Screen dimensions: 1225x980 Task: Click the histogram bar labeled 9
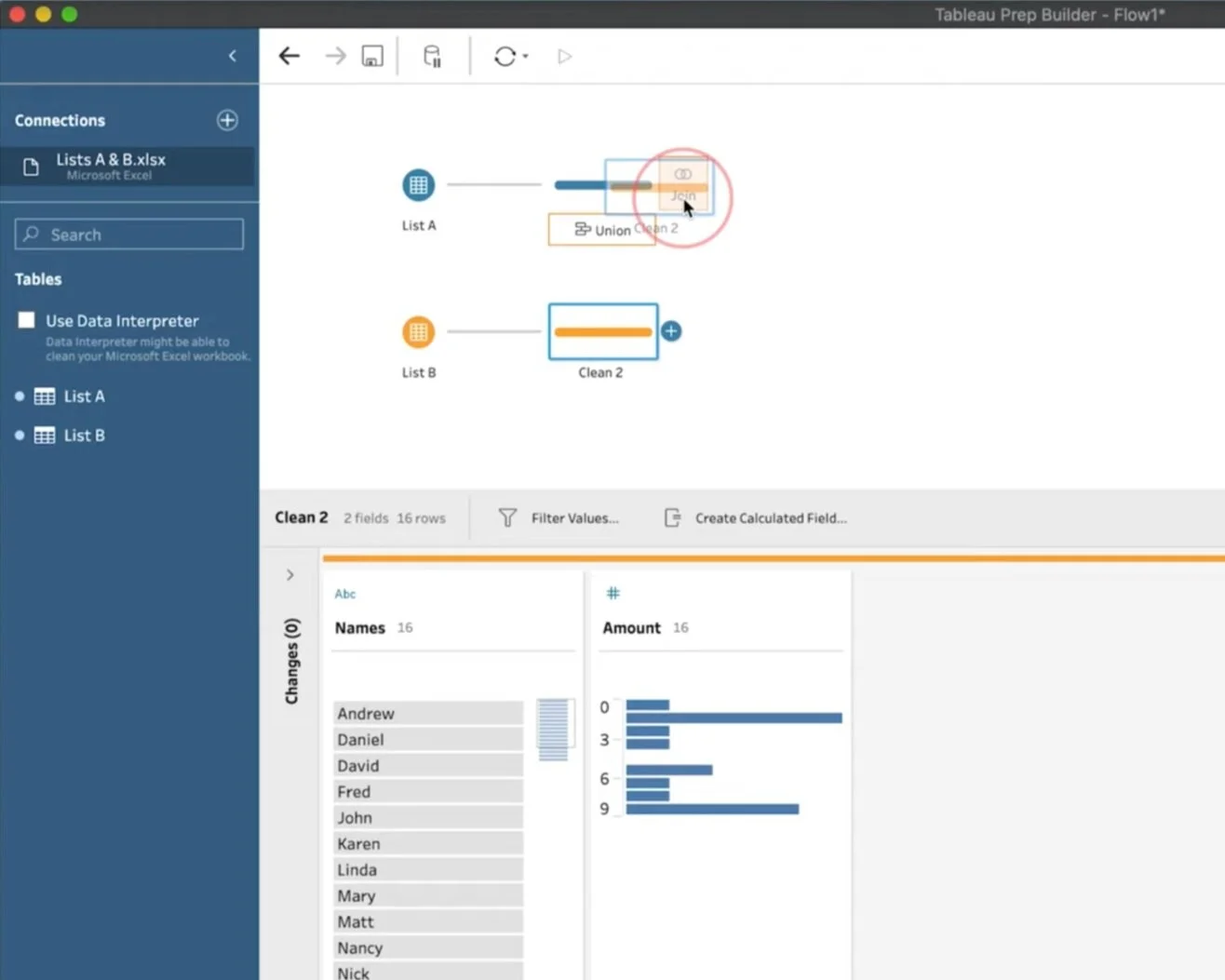[x=712, y=809]
